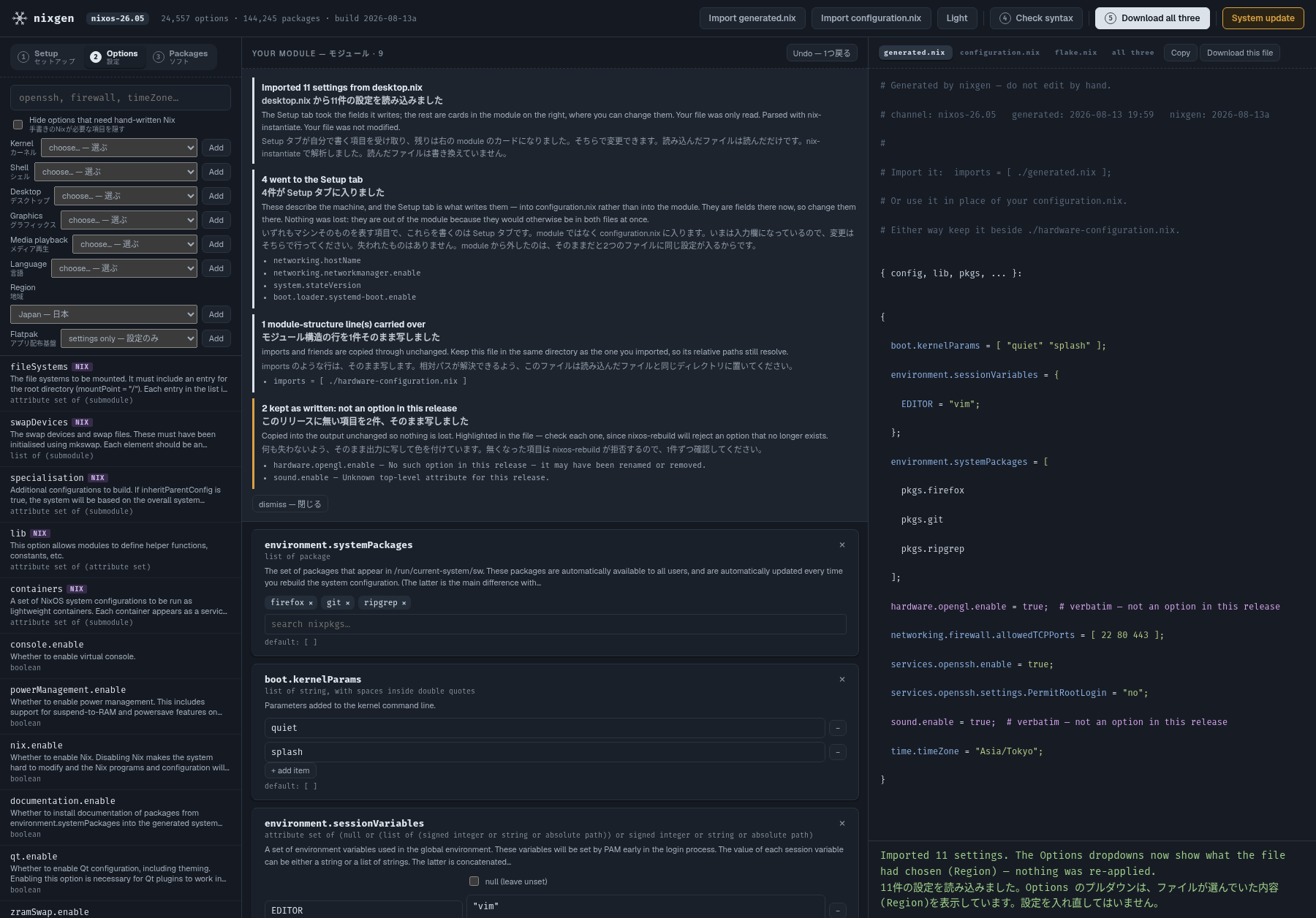This screenshot has width=1316, height=918.
Task: Remove the firefox package chip
Action: [311, 603]
